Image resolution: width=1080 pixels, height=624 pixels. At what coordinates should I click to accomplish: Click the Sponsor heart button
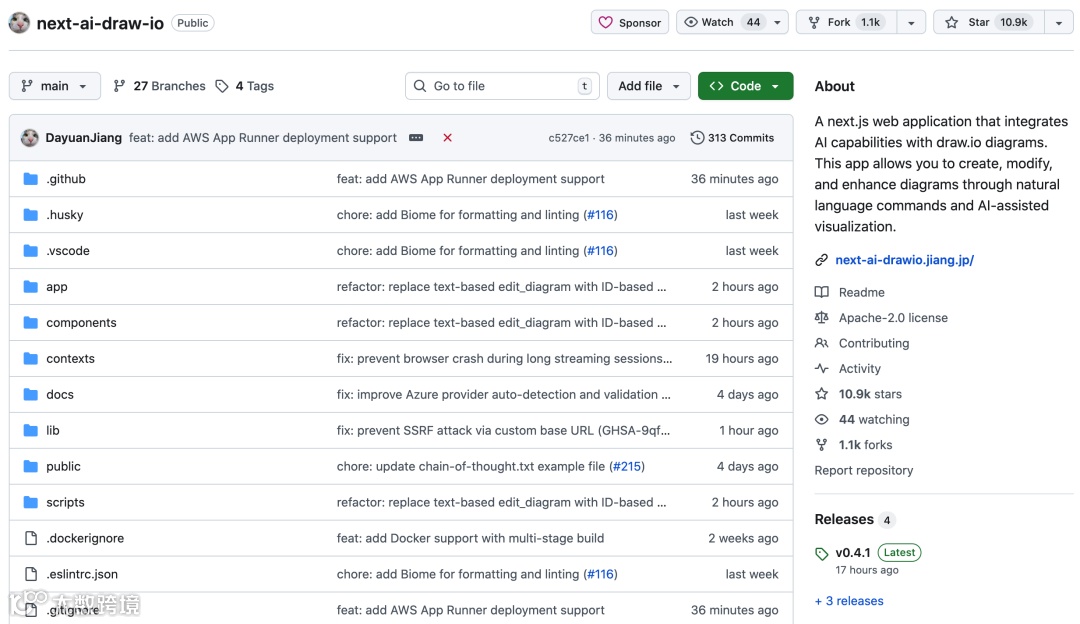tap(630, 22)
